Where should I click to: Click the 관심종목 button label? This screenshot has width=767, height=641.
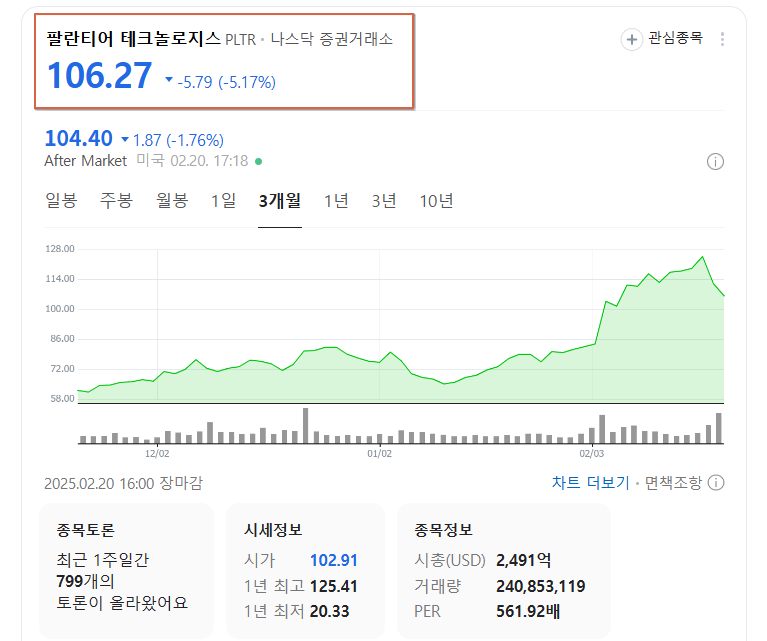[676, 38]
